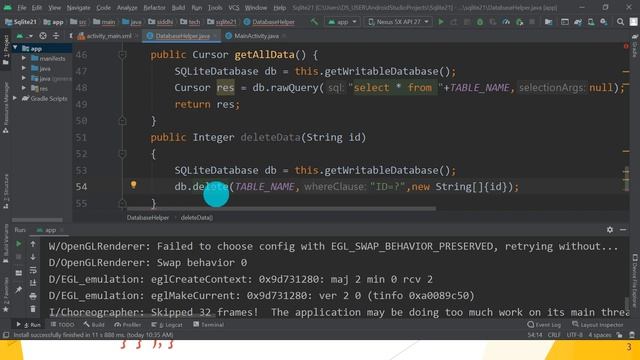Image resolution: width=640 pixels, height=360 pixels.
Task: Open the Terminal tool window
Action: click(x=208, y=325)
